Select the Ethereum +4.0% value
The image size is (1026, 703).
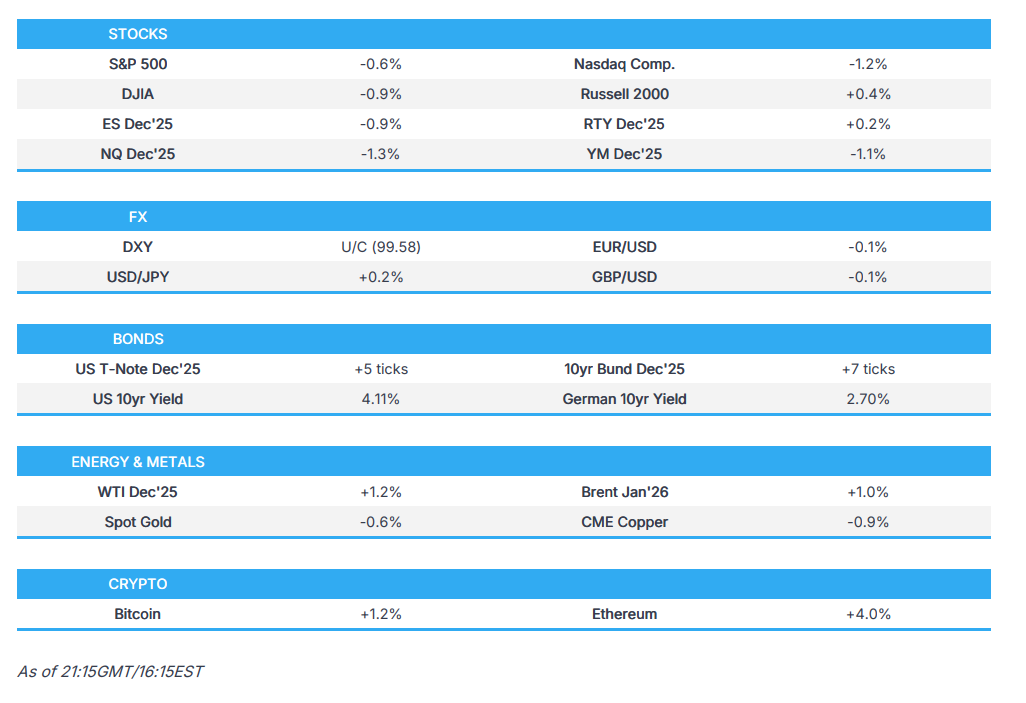pyautogui.click(x=867, y=614)
